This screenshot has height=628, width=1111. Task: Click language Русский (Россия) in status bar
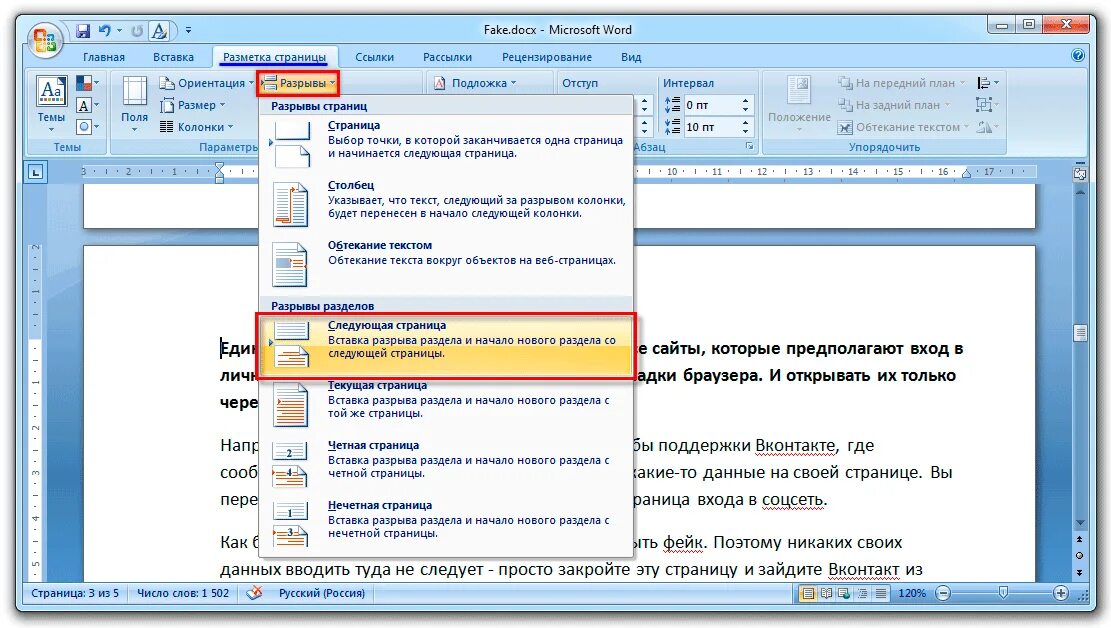322,593
